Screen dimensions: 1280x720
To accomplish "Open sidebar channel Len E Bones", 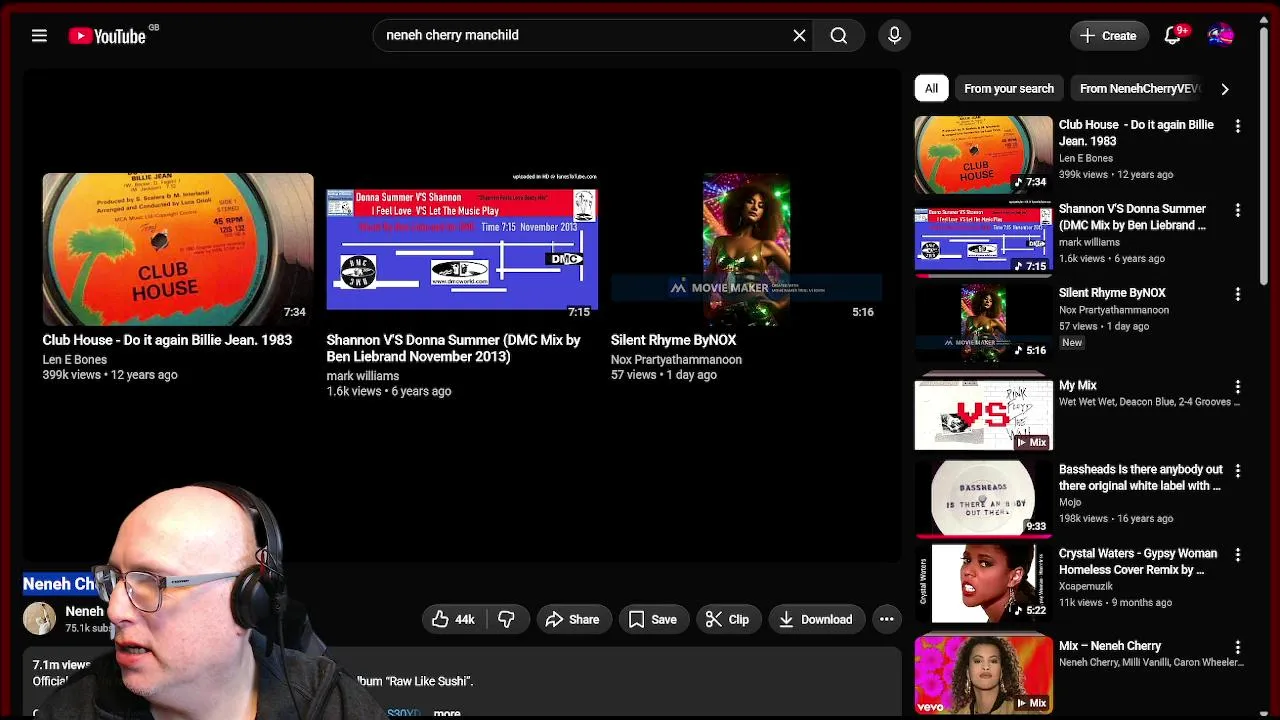I will (1086, 158).
